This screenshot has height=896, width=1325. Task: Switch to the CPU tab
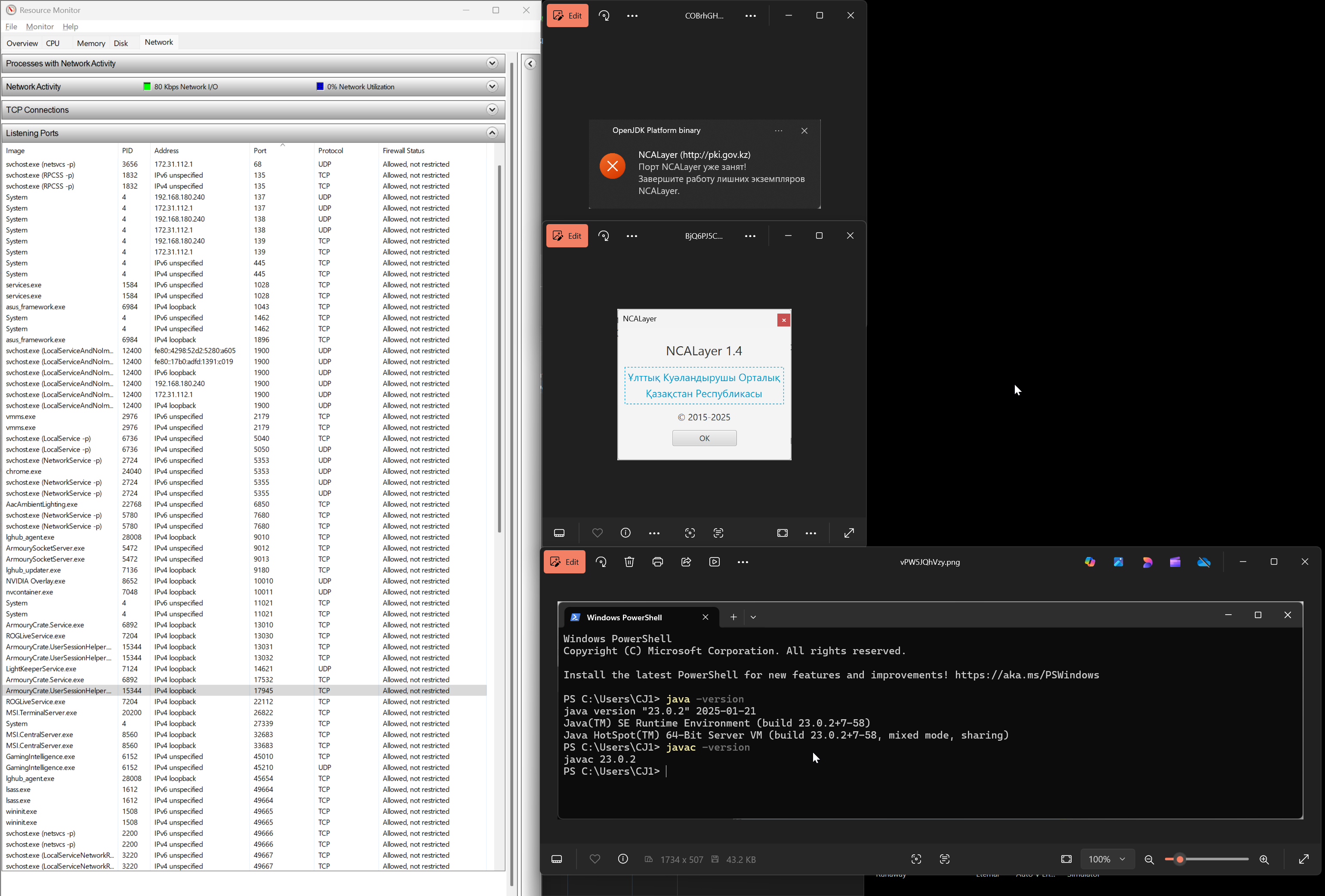[x=52, y=43]
